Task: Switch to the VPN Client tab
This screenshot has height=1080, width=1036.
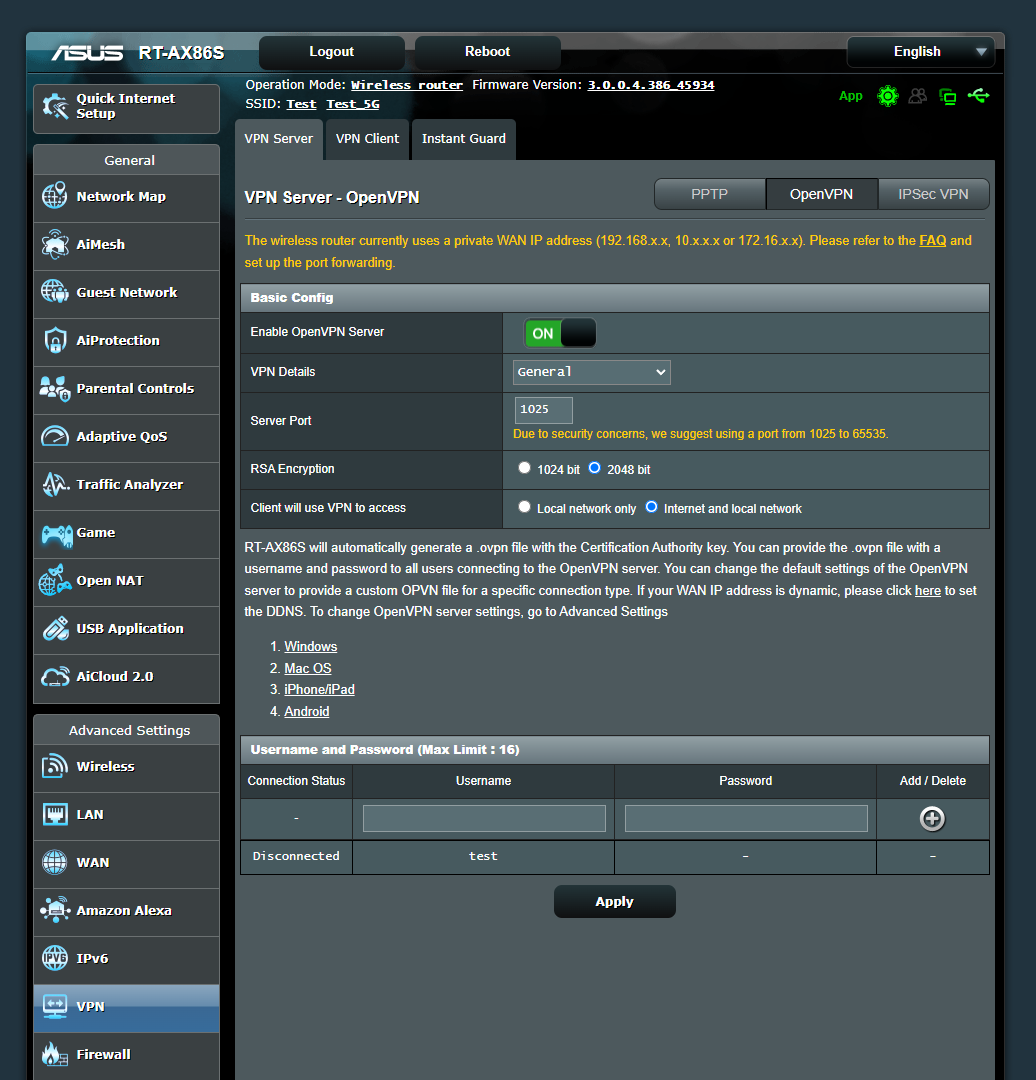Action: click(366, 139)
